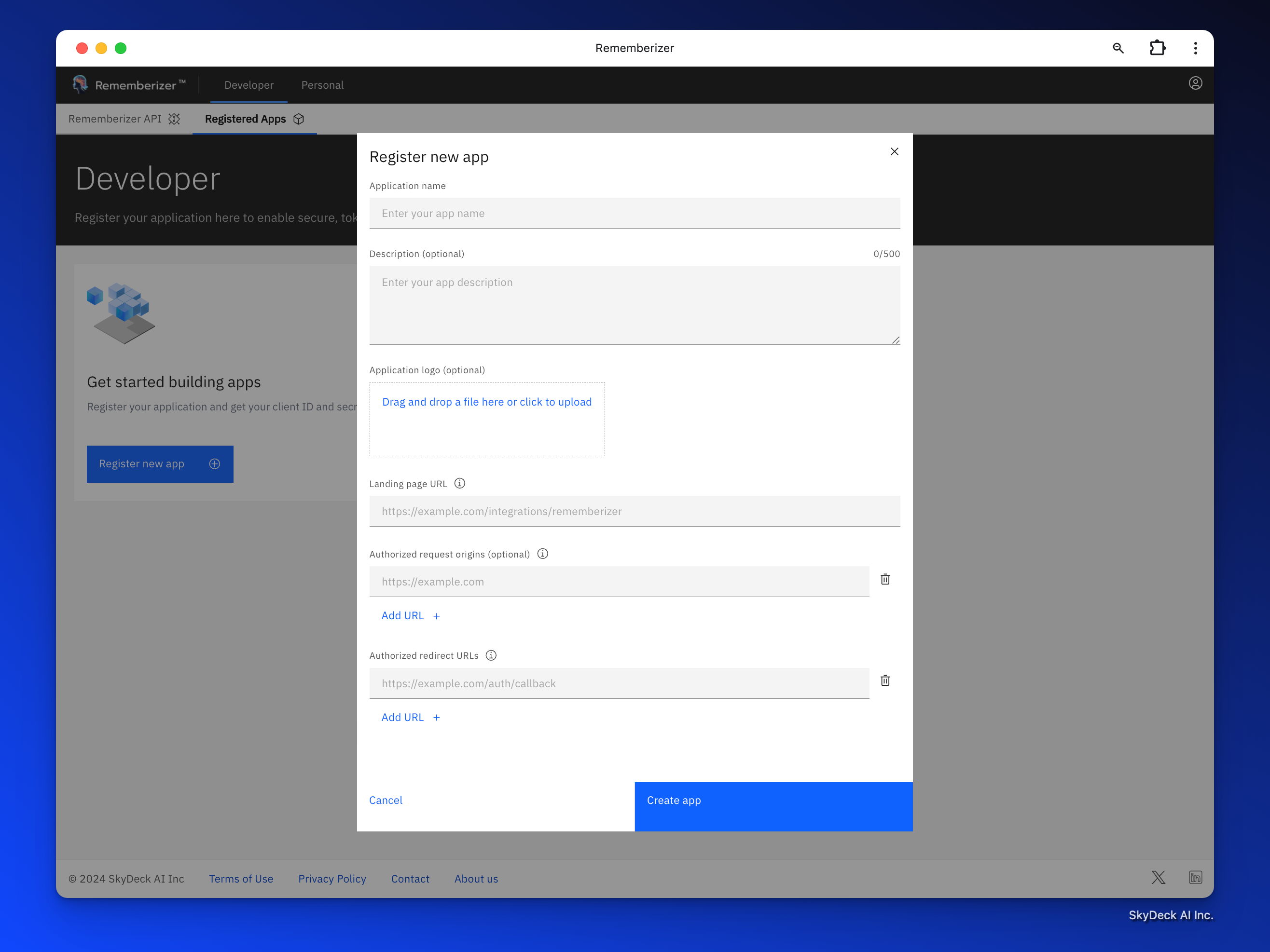Open the three-dot kebab menu

point(1195,48)
